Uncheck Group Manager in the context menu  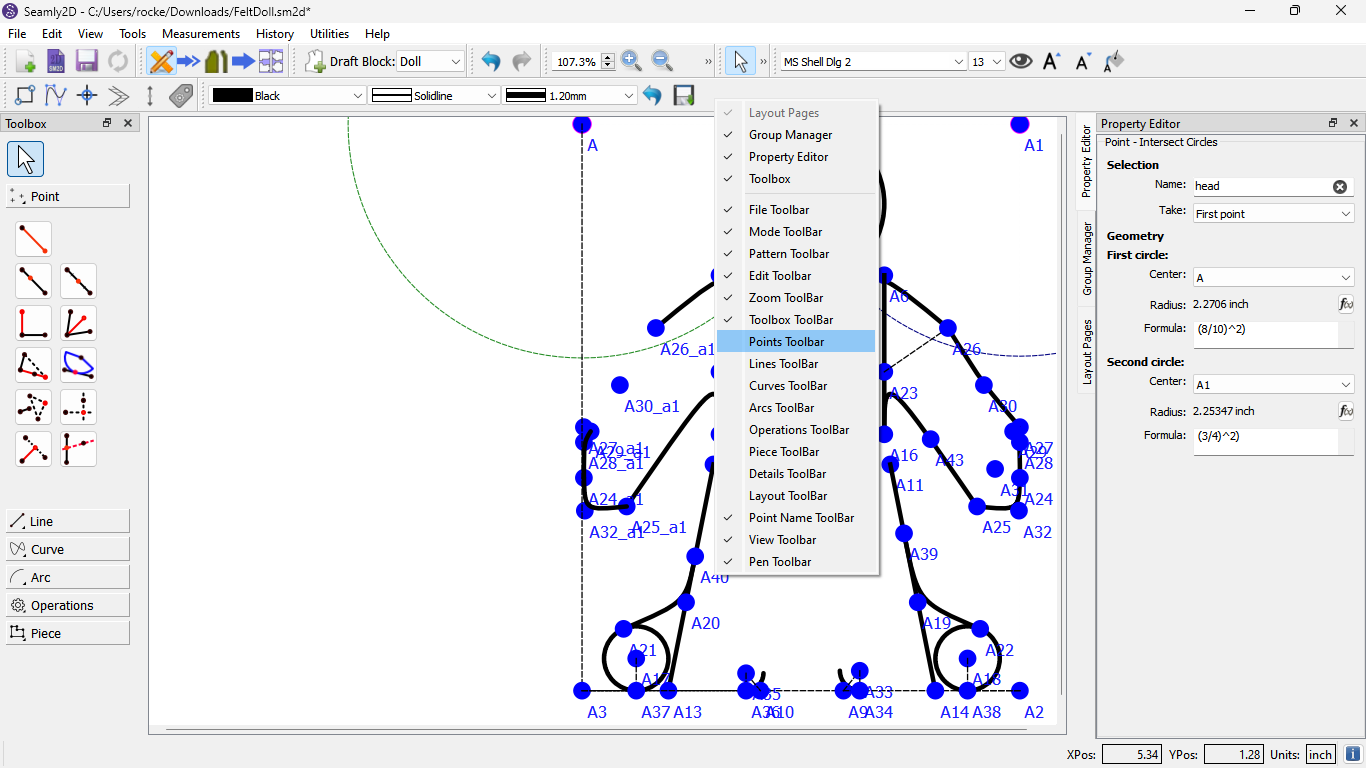click(790, 135)
